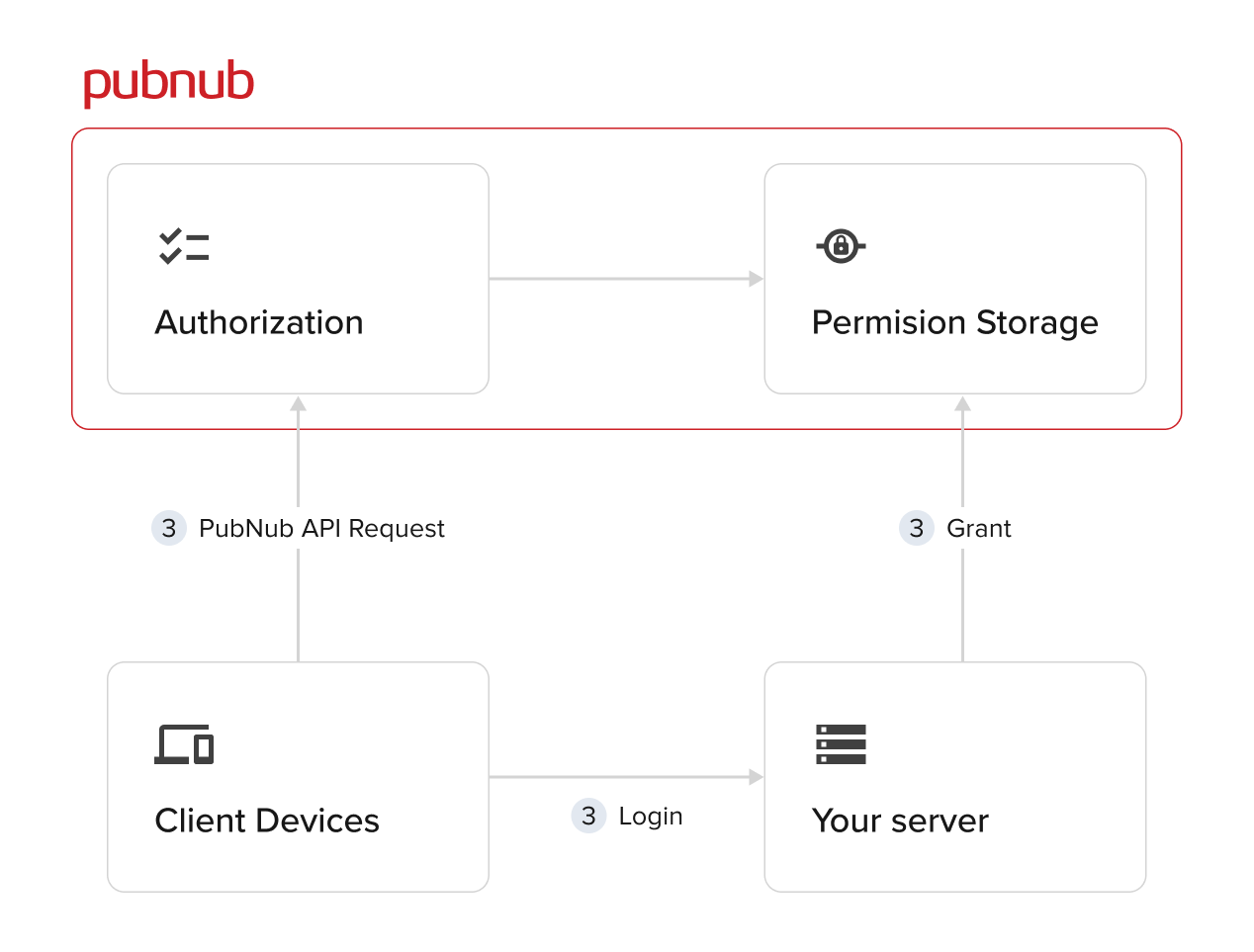Open the Permission Storage card
The width and height of the screenshot is (1254, 952).
tap(954, 279)
